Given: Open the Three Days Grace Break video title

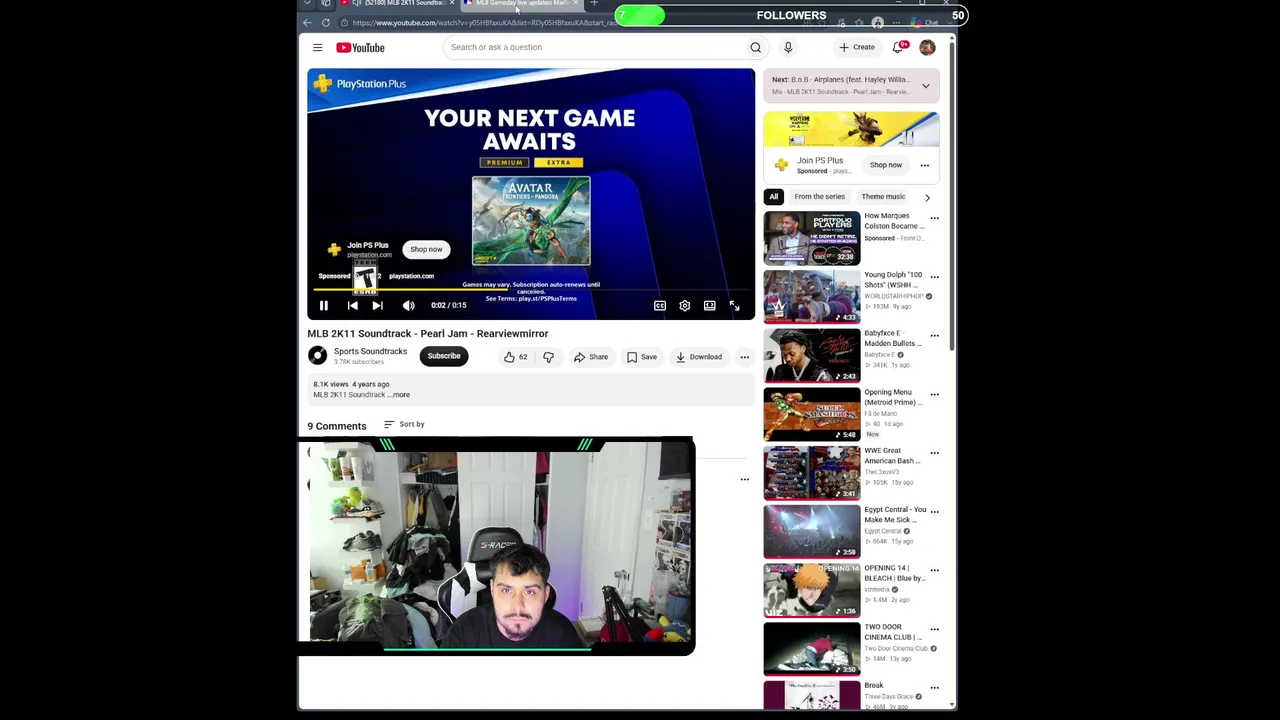Looking at the screenshot, I should coord(874,686).
